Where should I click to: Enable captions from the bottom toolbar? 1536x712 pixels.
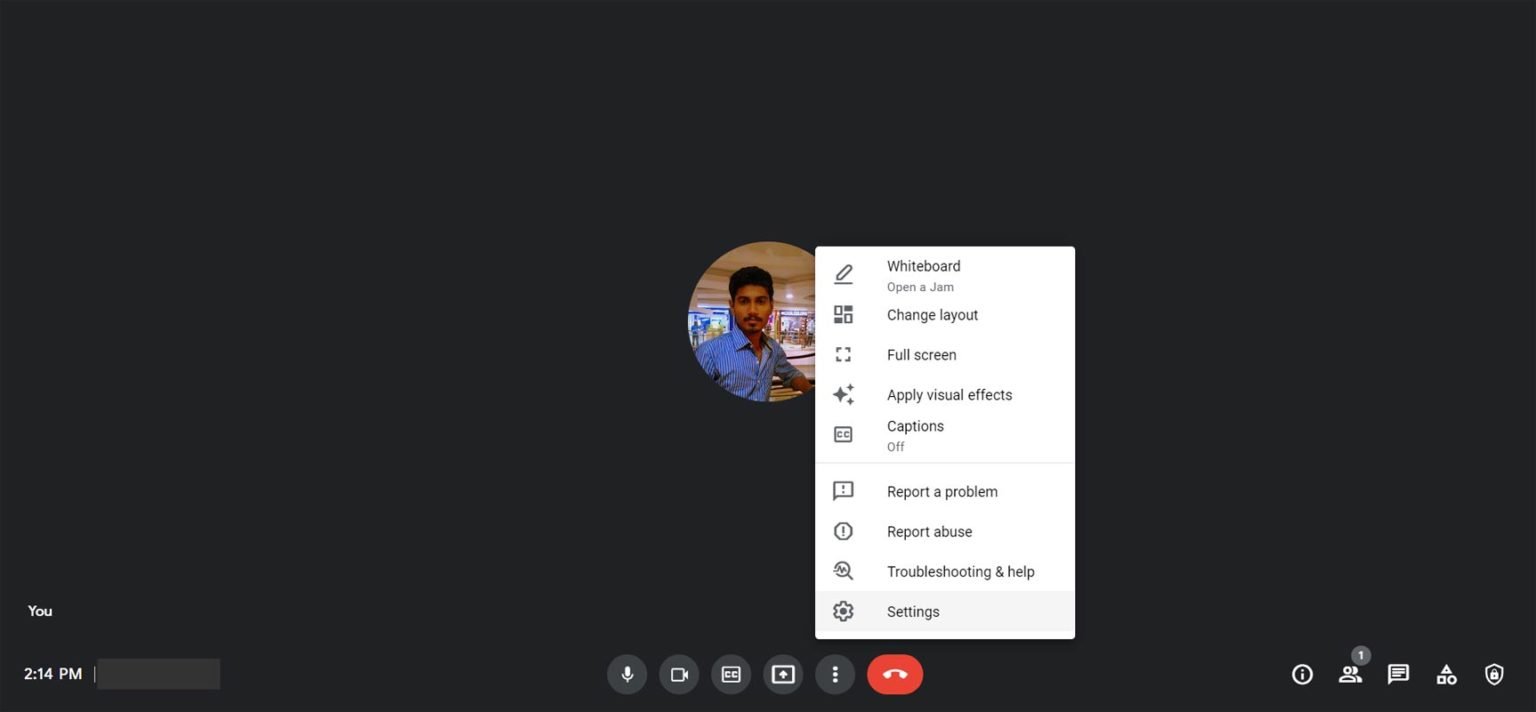point(731,674)
